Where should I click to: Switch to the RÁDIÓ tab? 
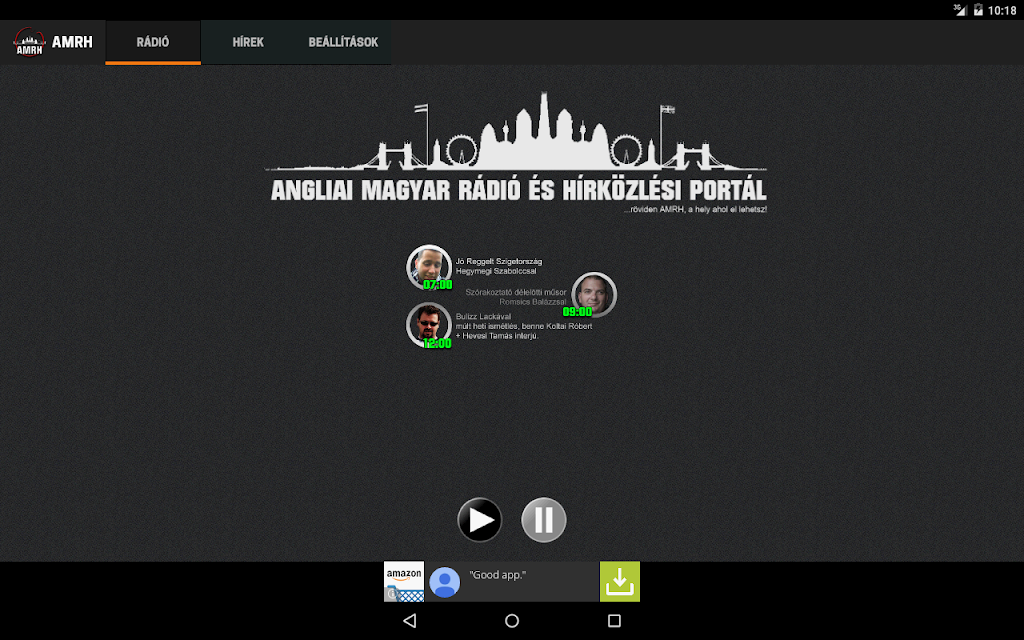click(x=153, y=42)
